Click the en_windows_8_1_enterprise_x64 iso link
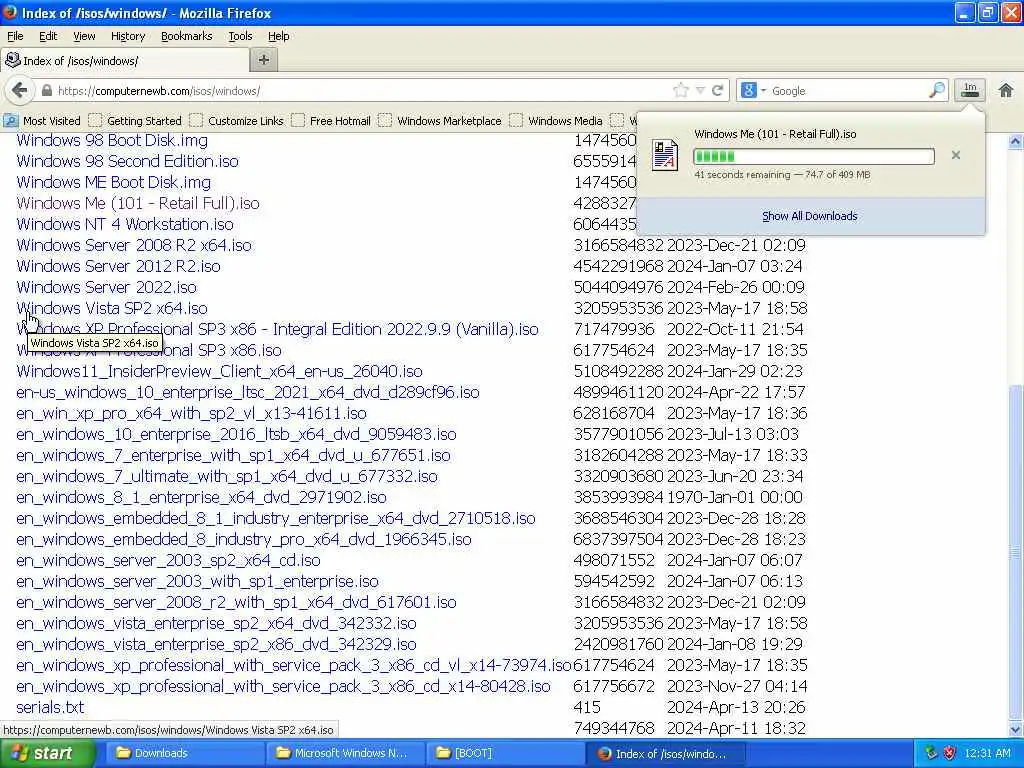1024x768 pixels. click(201, 497)
